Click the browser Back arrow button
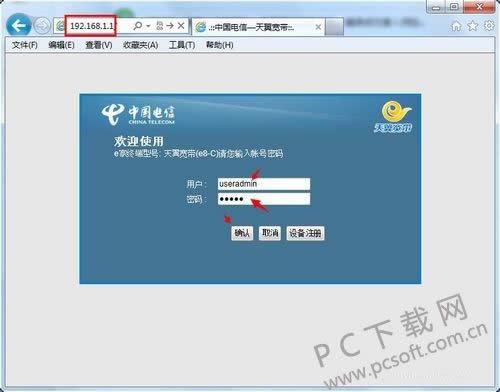The height and width of the screenshot is (392, 500). coord(19,25)
